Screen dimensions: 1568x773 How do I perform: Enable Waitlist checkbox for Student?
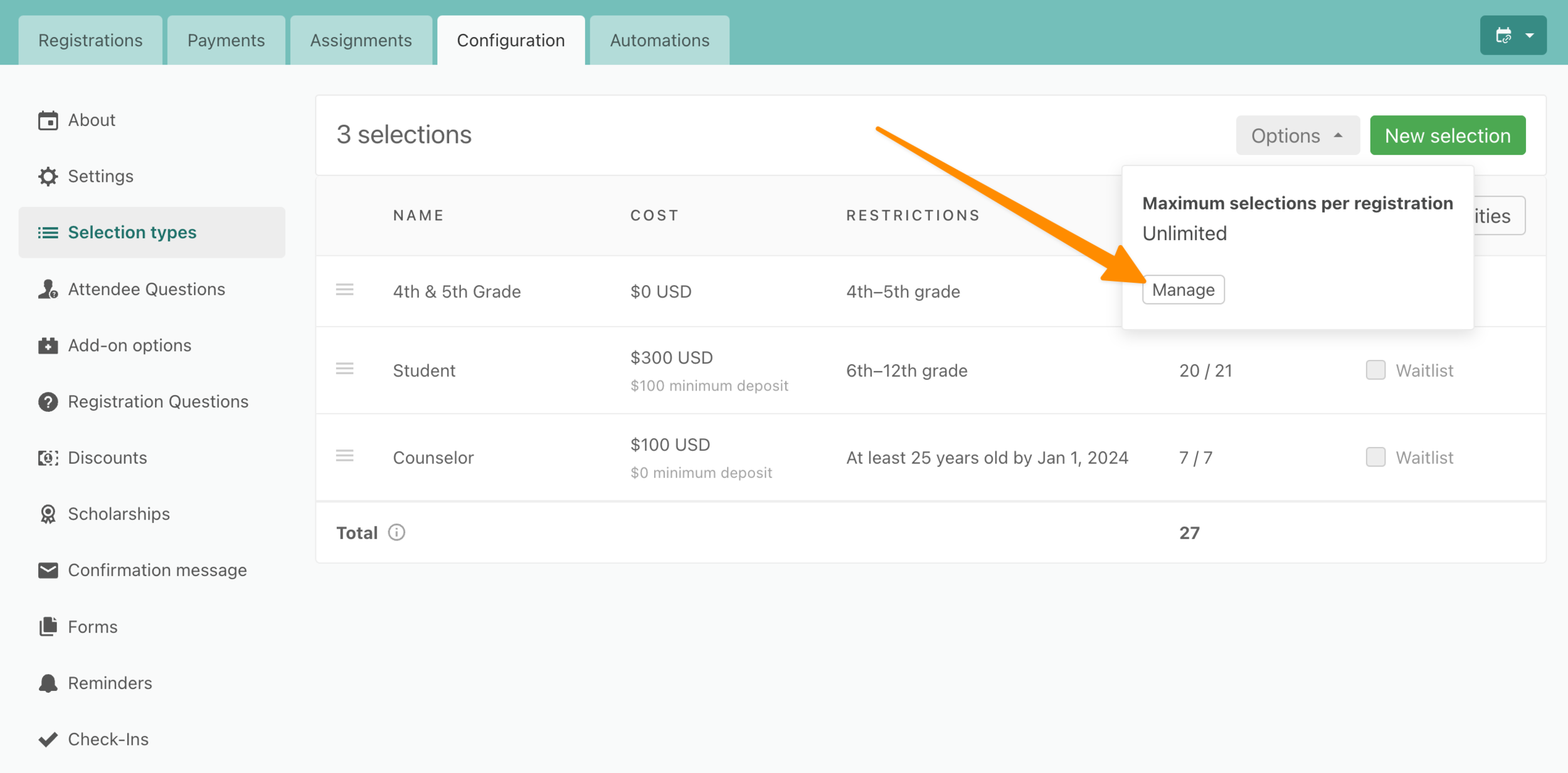[1375, 370]
